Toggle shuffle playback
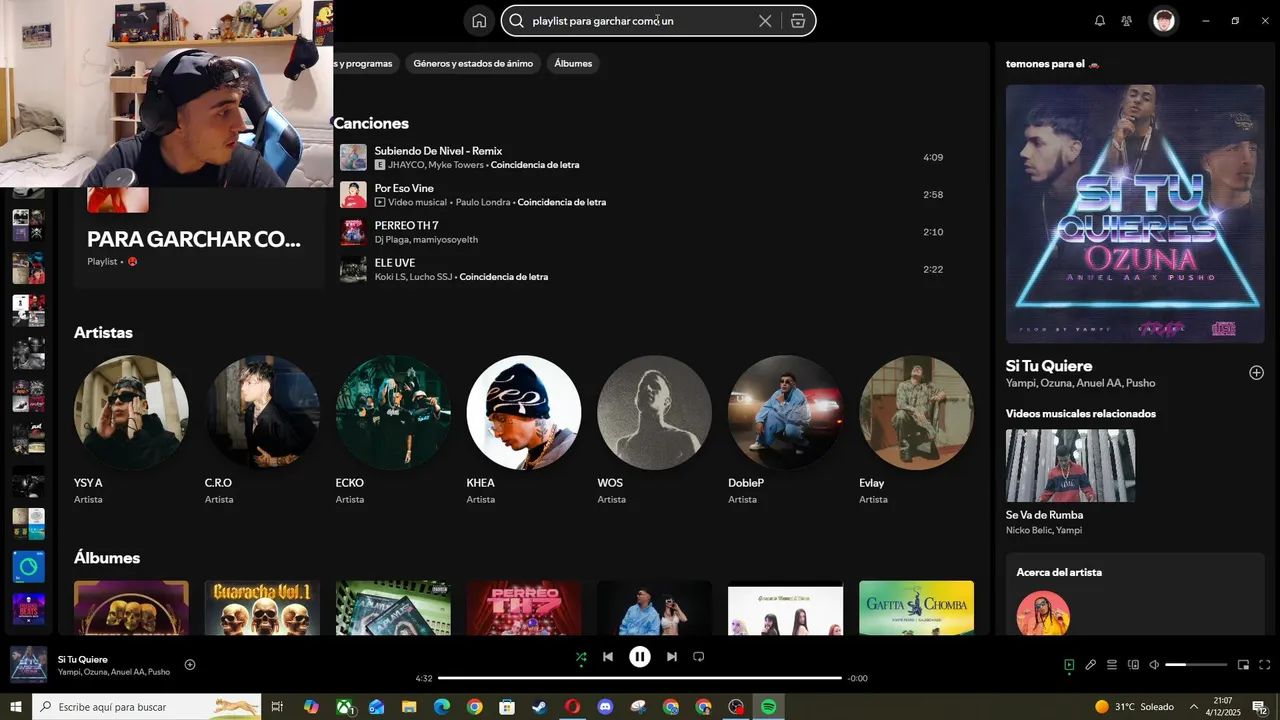 tap(581, 657)
